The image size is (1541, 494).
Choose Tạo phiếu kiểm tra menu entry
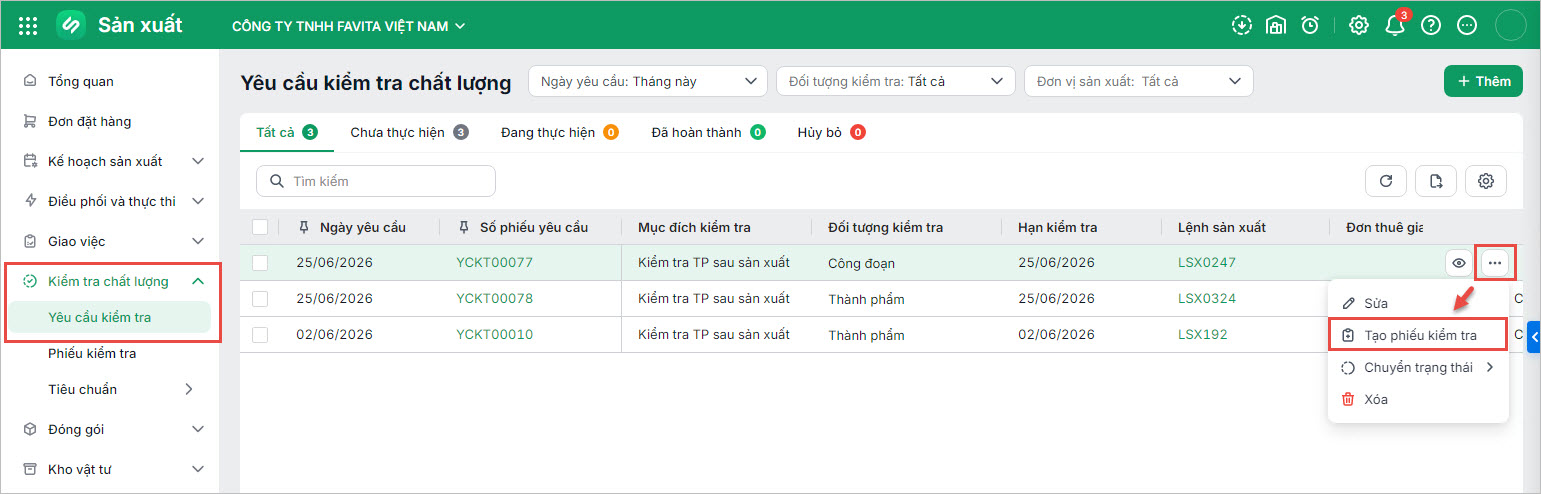coord(1418,335)
